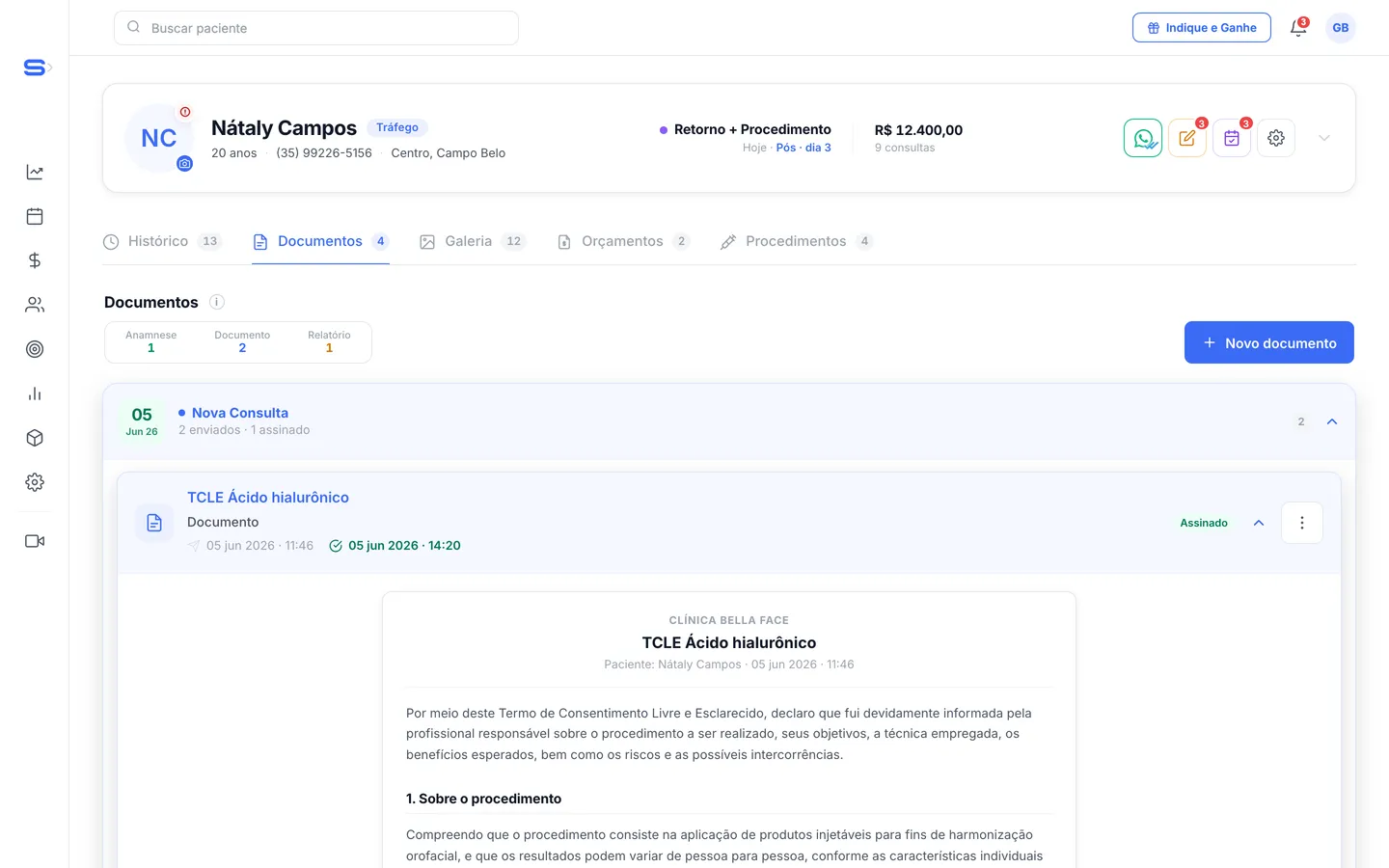Filter by Anamnese count
The image size is (1389, 868).
click(151, 341)
